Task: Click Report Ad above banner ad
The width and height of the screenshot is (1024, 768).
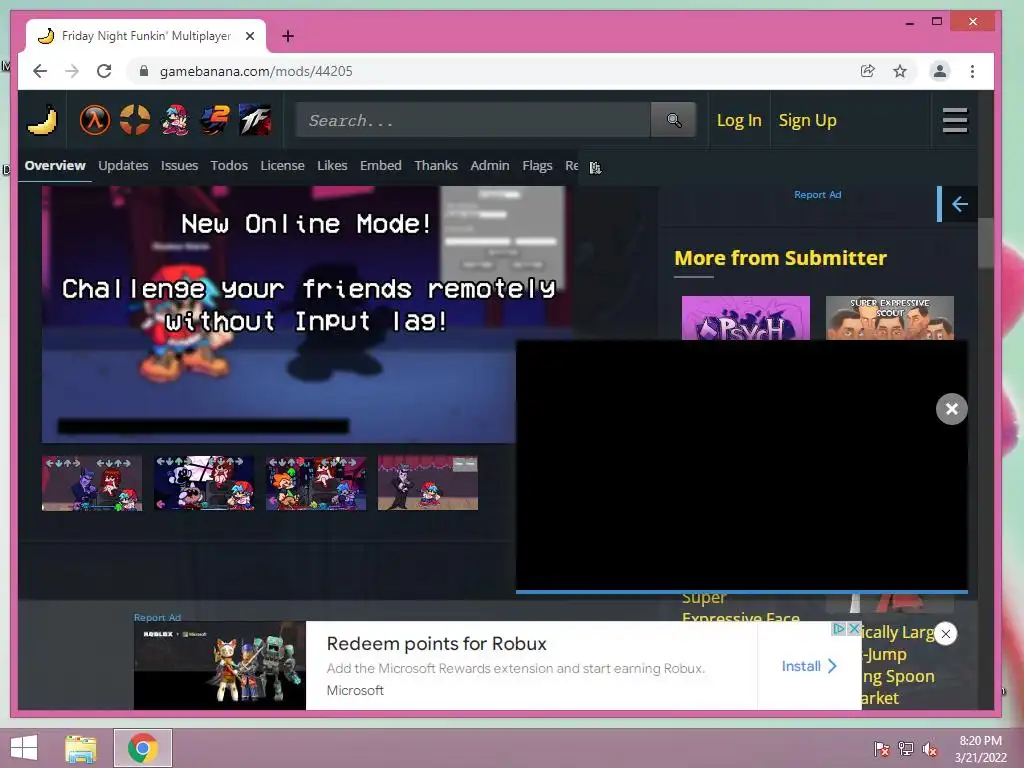Action: [157, 617]
